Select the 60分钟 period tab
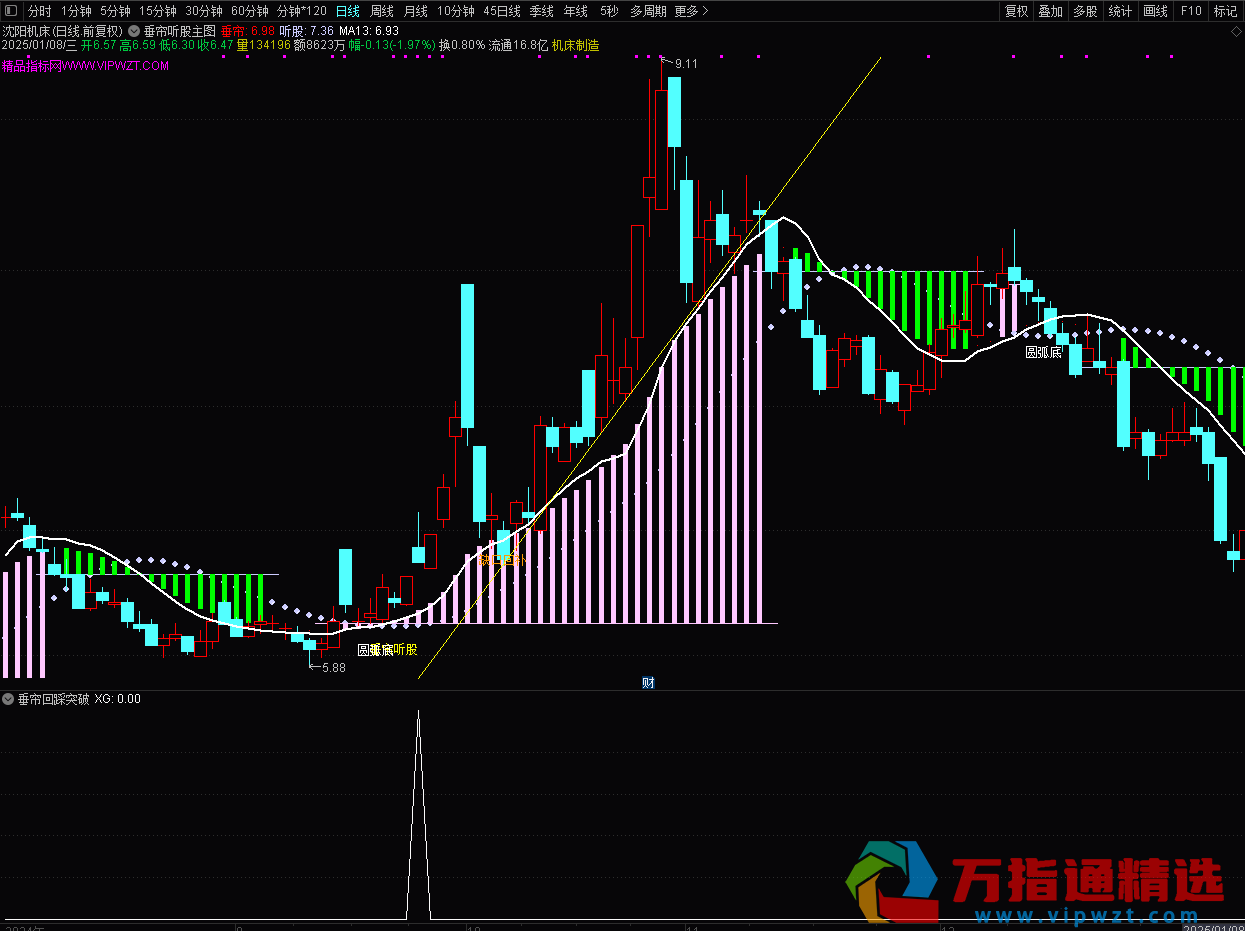 [250, 11]
